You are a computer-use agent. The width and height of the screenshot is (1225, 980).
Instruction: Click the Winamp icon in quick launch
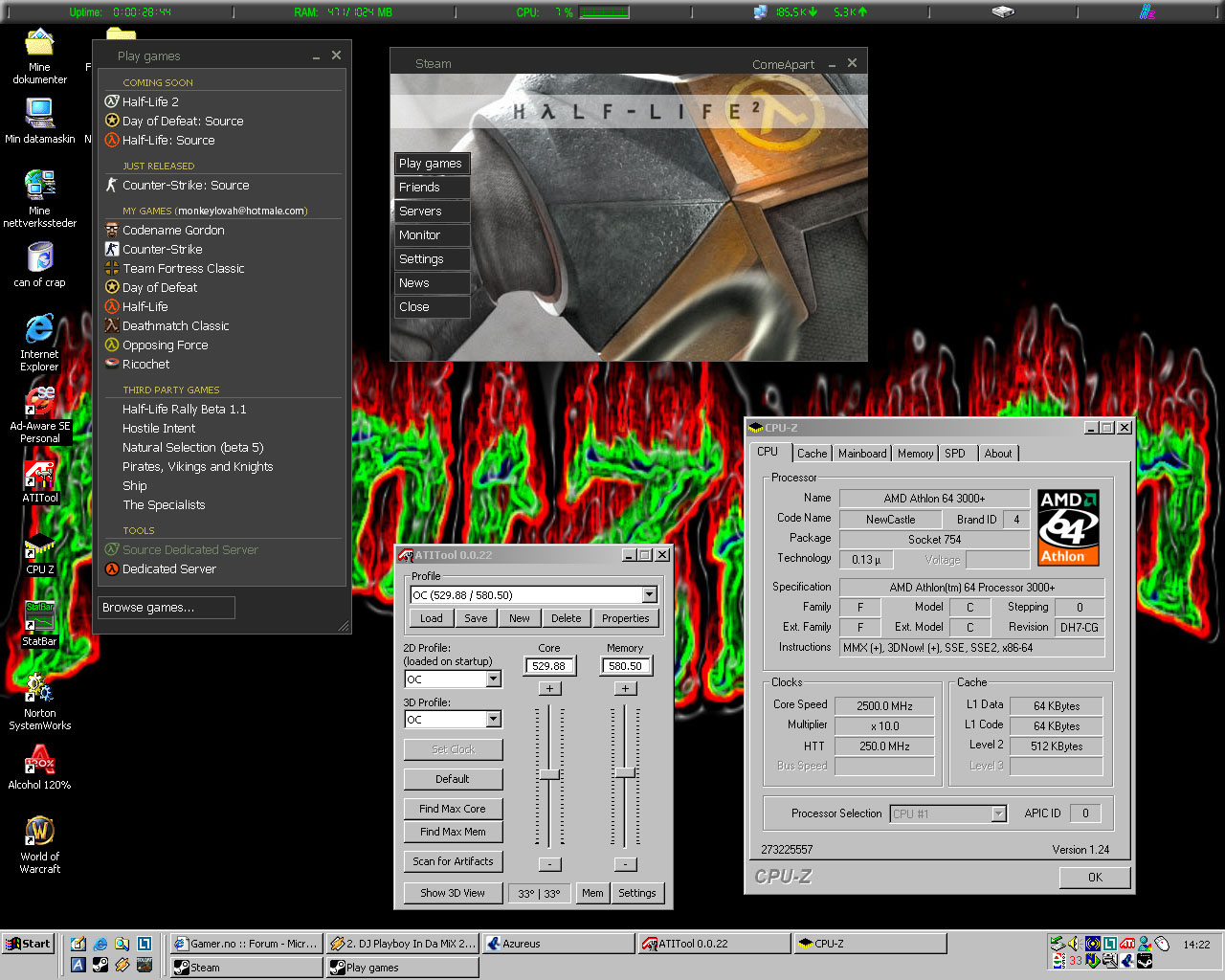point(122,965)
